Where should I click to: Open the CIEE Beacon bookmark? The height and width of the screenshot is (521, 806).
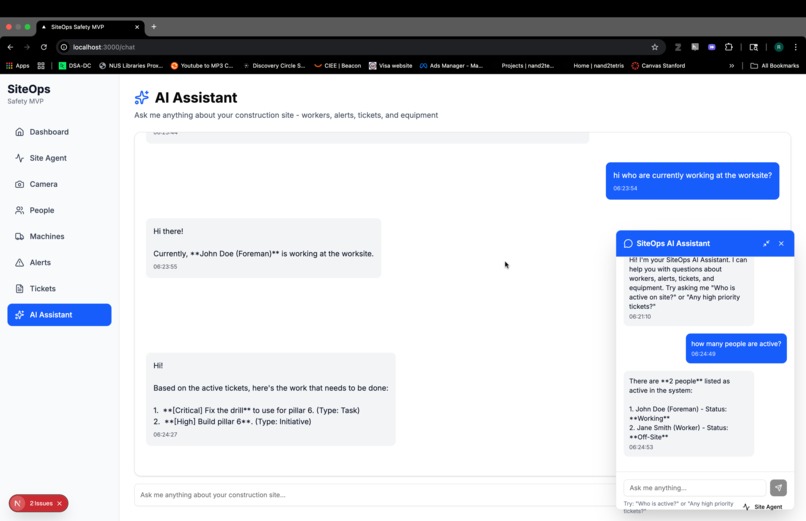(x=337, y=66)
